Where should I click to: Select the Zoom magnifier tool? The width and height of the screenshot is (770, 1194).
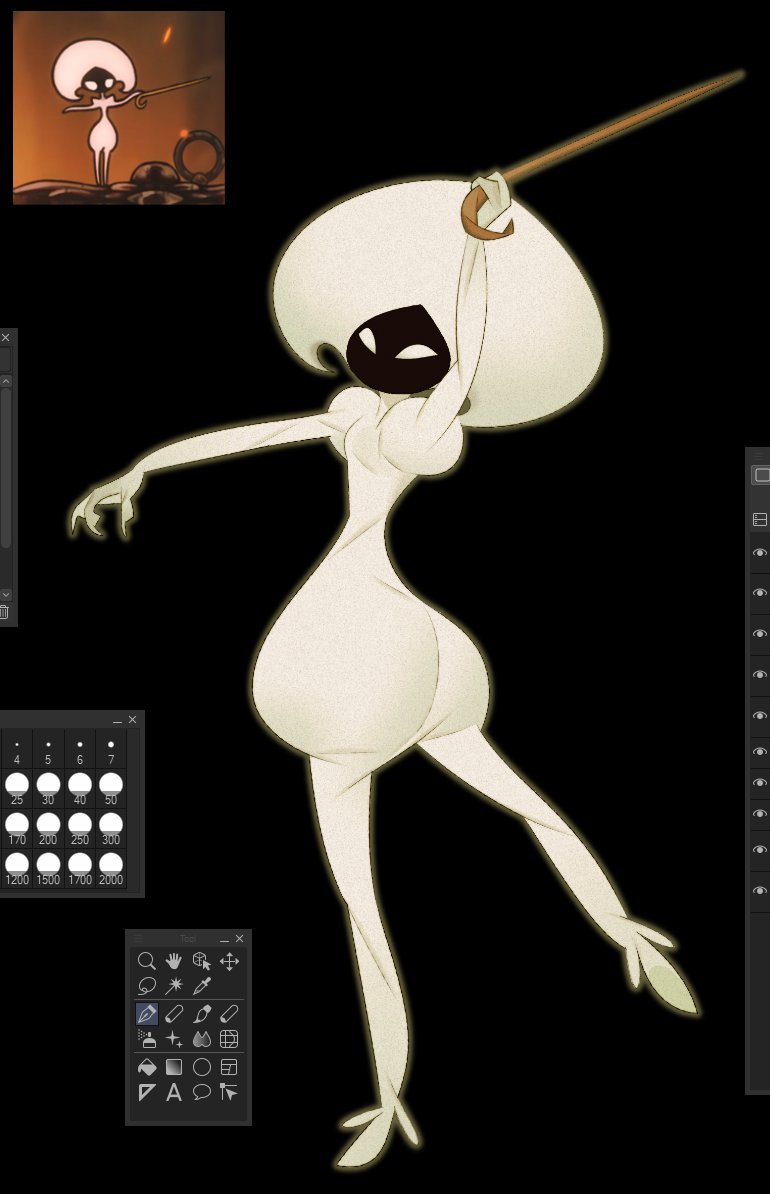click(146, 961)
